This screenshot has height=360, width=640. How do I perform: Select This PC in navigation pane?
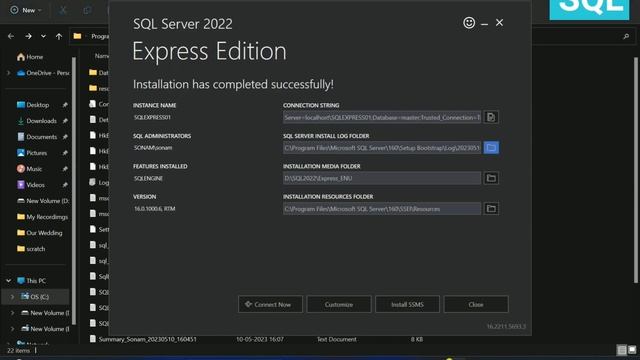31,281
